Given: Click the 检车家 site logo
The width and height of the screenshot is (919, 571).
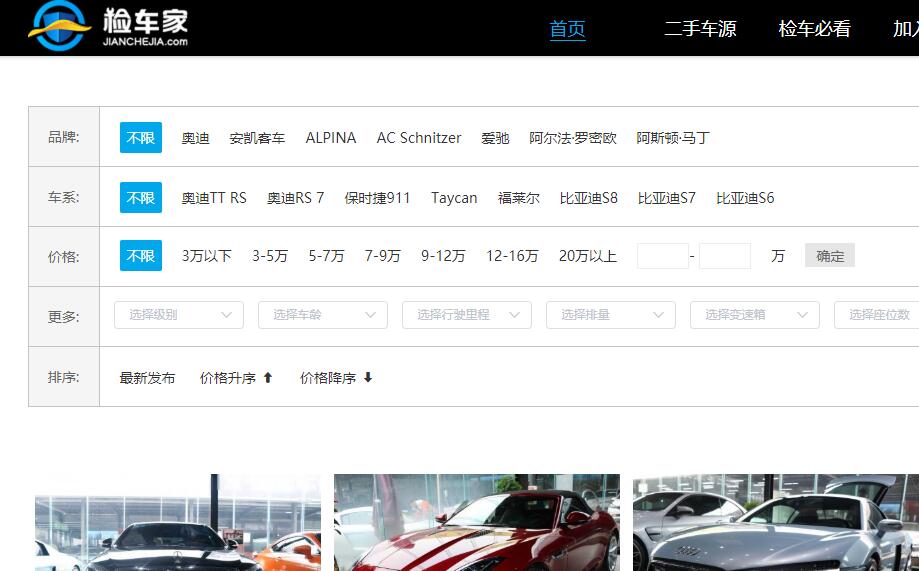Looking at the screenshot, I should click(108, 26).
